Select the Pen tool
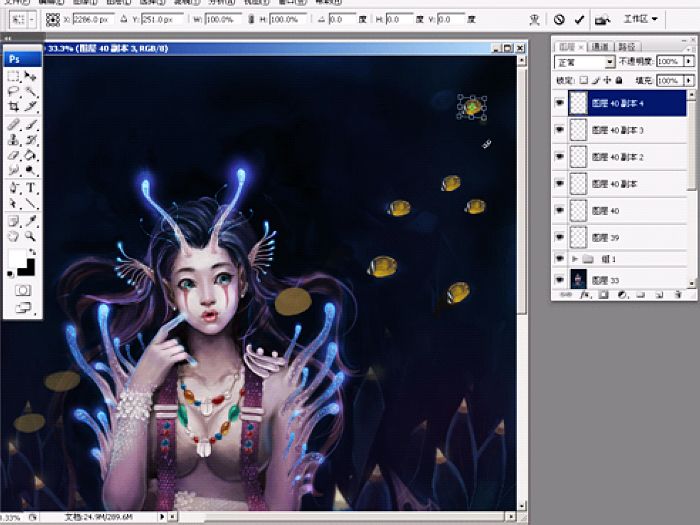The height and width of the screenshot is (525, 700). [13, 188]
